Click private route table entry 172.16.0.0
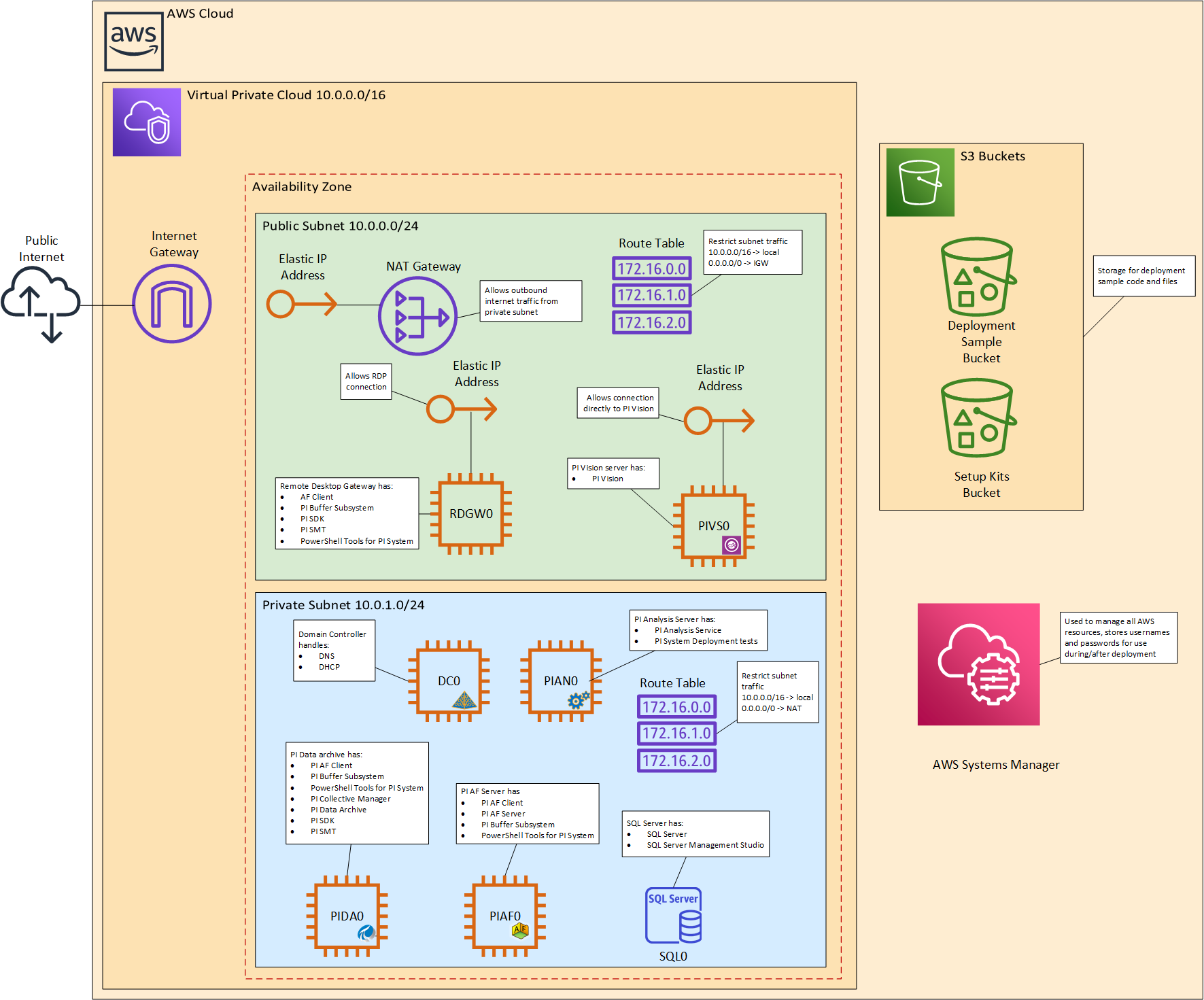This screenshot has height=1000, width=1204. click(x=677, y=707)
